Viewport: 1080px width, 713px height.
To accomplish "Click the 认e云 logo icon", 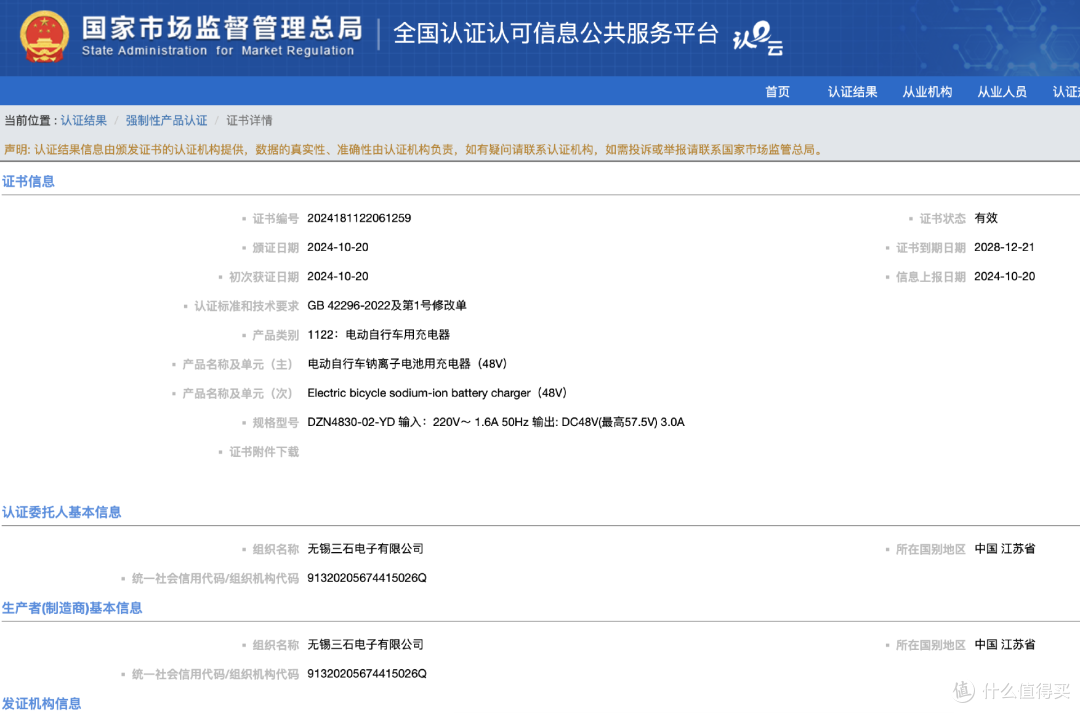I will click(x=758, y=38).
